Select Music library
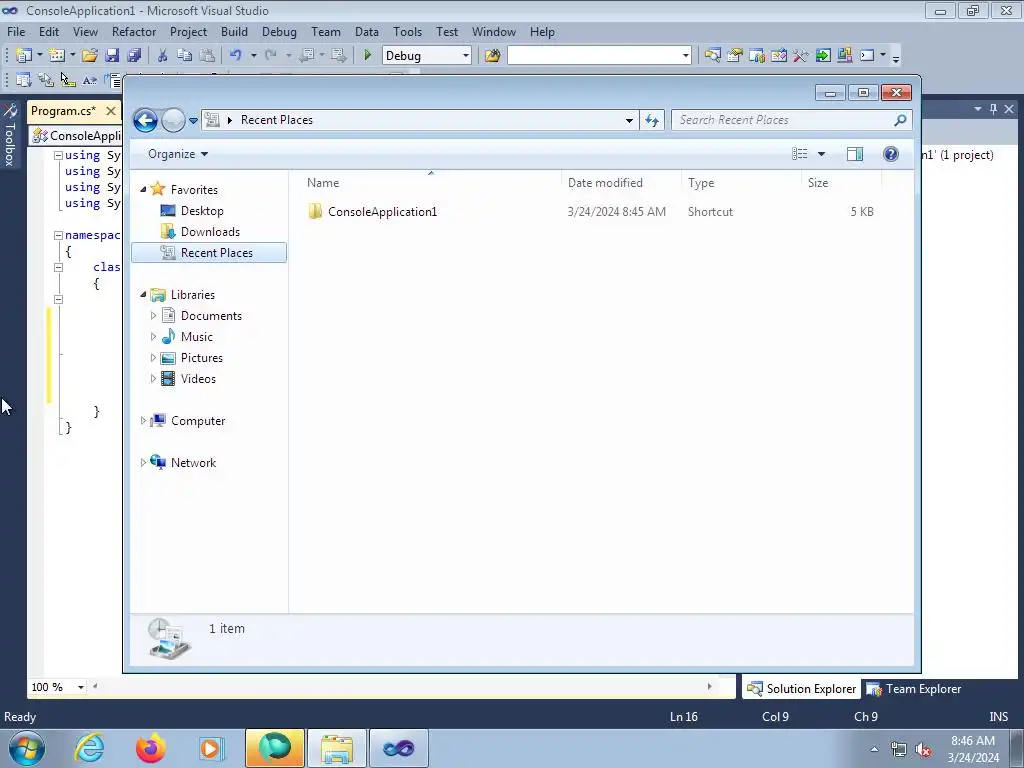The width and height of the screenshot is (1024, 768). 197,337
